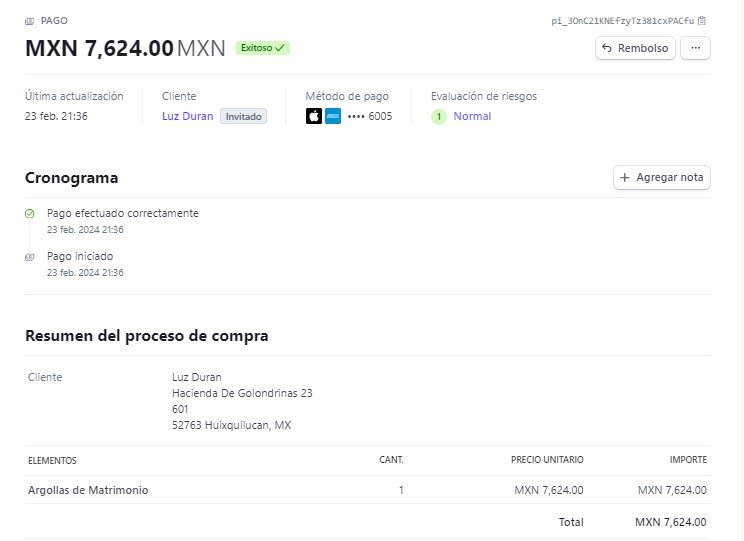Click the Pago iniciado timeline icon
The image size is (744, 541).
click(29, 257)
